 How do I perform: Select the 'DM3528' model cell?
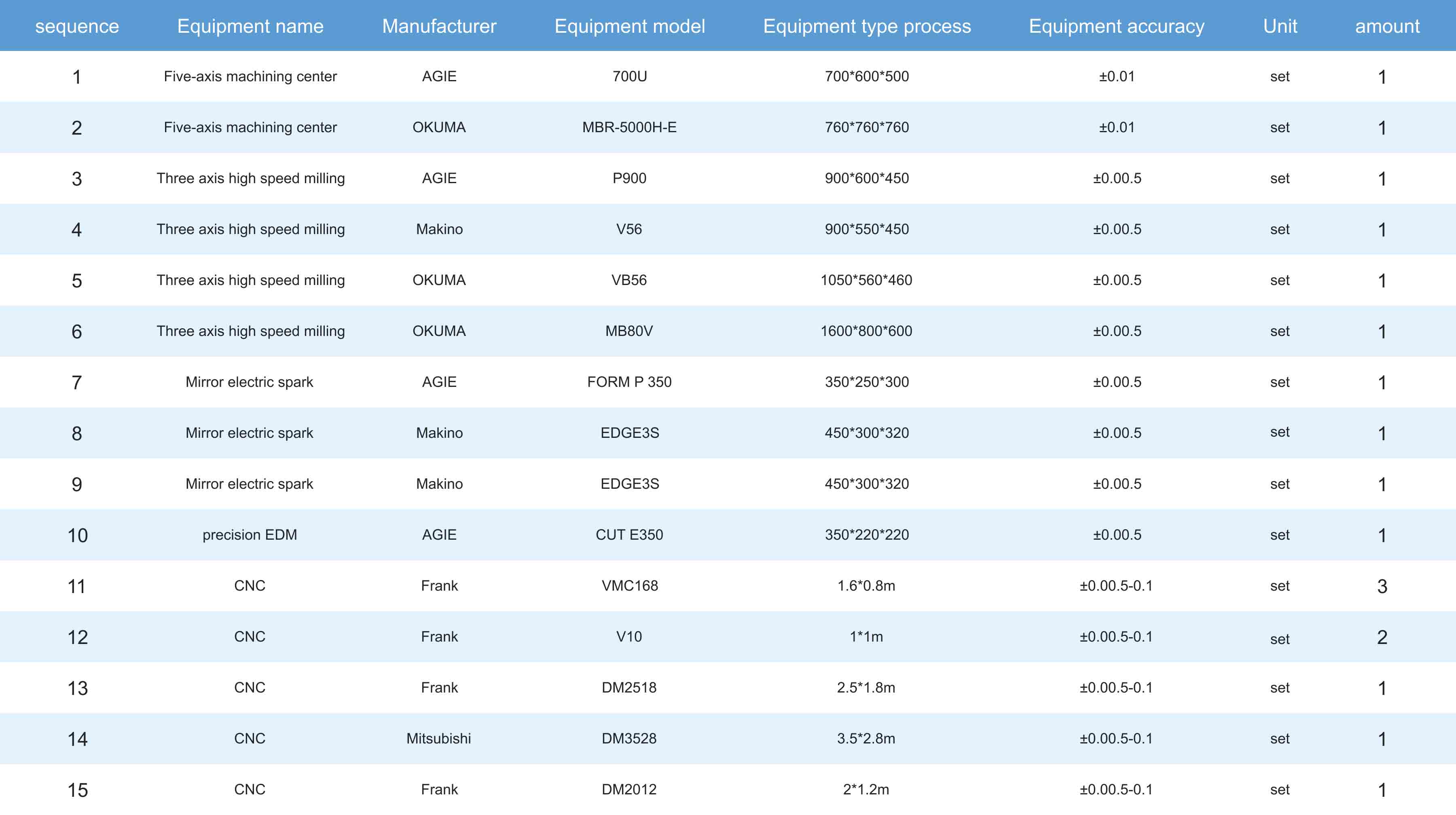pyautogui.click(x=629, y=738)
